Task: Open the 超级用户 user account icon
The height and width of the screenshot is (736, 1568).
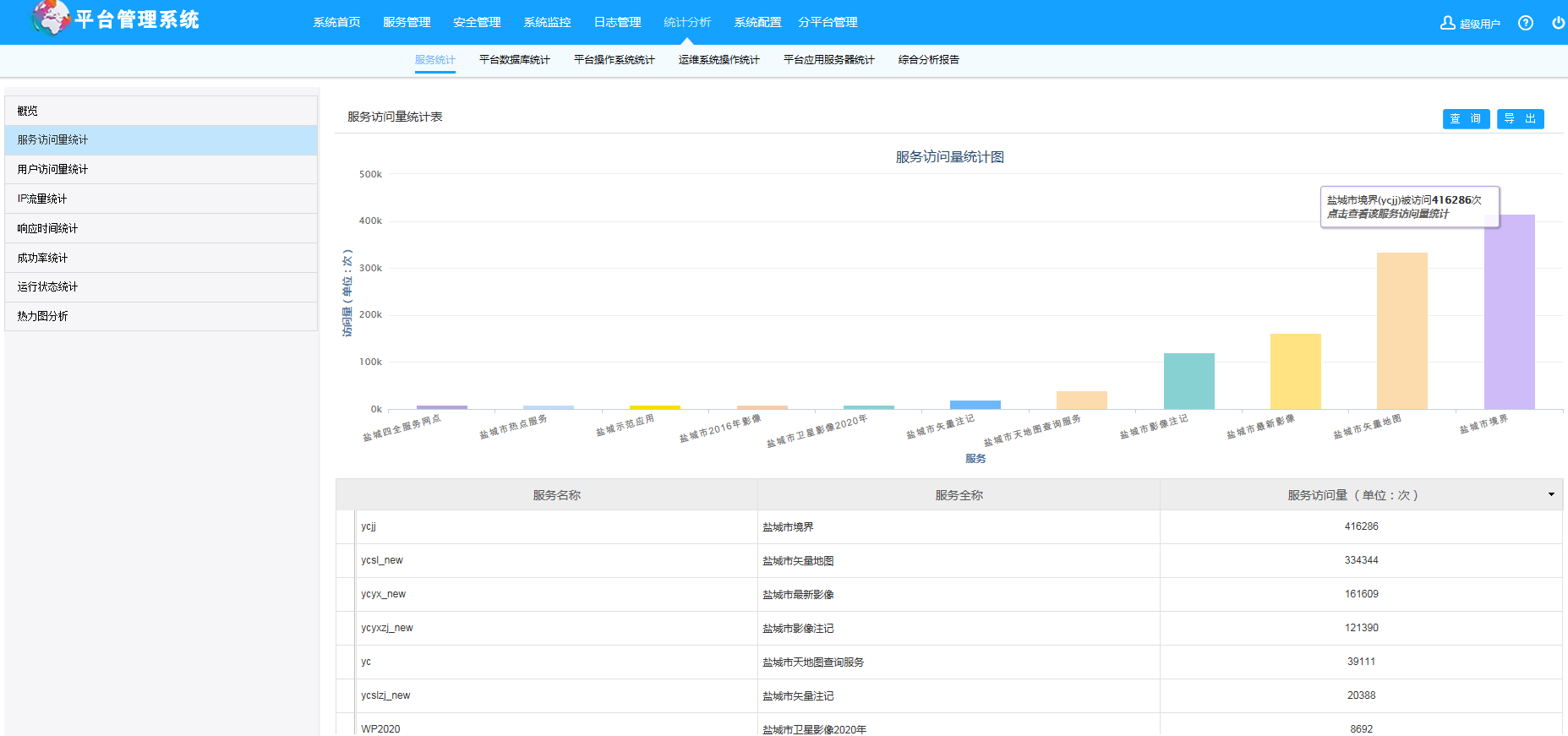Action: click(1447, 23)
